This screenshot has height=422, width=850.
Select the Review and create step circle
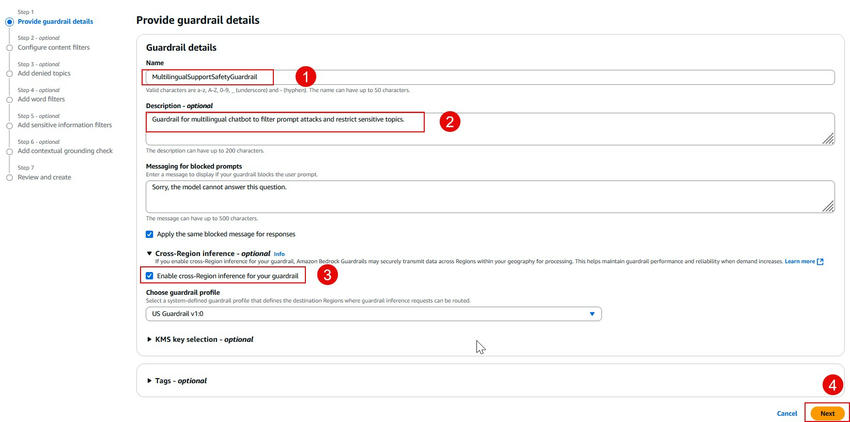pos(10,177)
